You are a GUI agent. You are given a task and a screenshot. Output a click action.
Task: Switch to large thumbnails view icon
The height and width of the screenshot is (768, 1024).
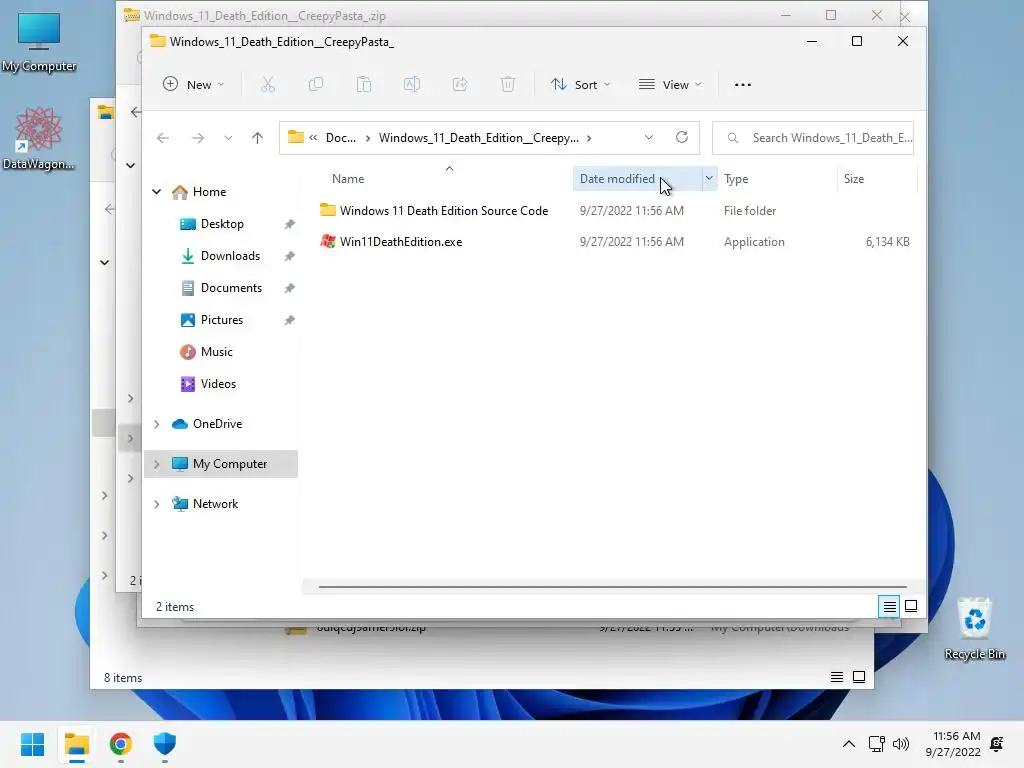point(911,607)
